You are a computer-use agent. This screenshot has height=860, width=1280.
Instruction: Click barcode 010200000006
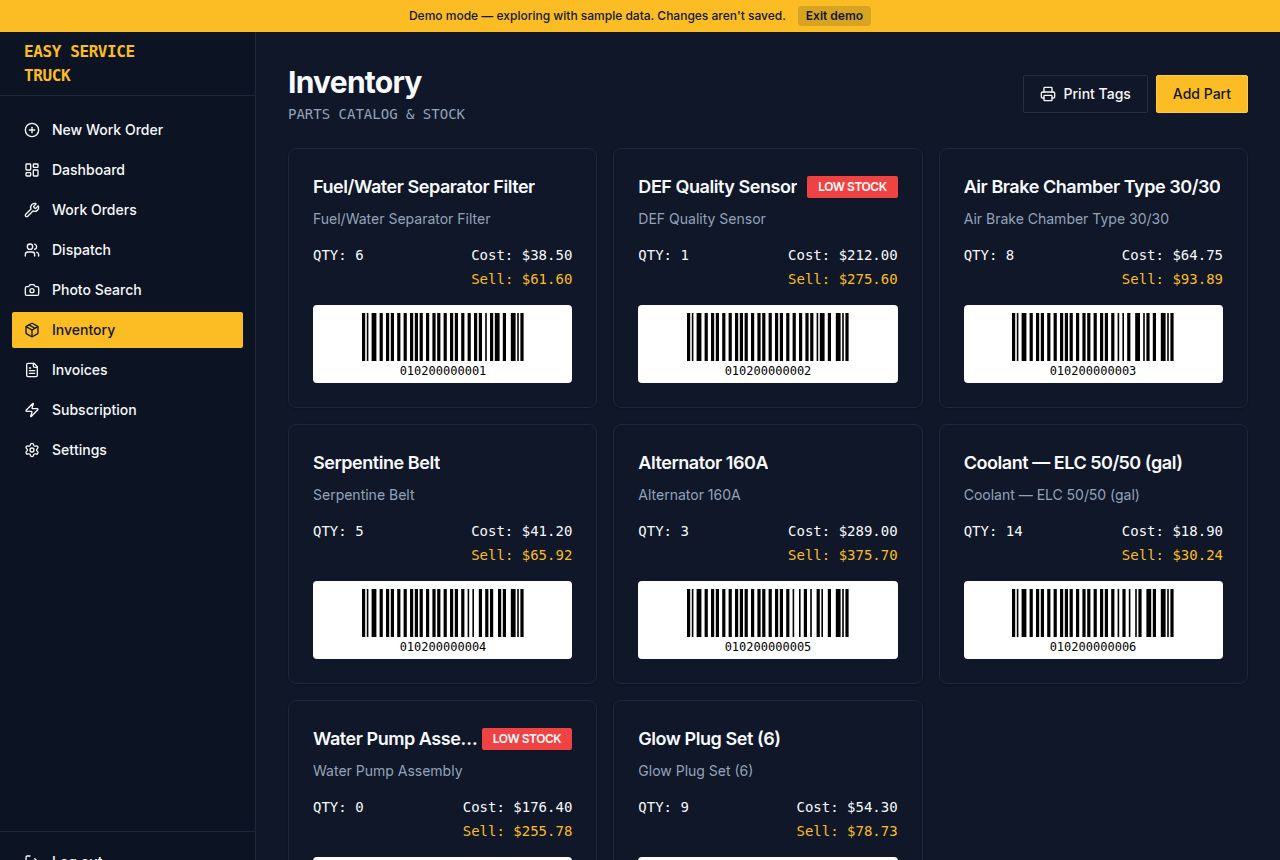(1093, 620)
